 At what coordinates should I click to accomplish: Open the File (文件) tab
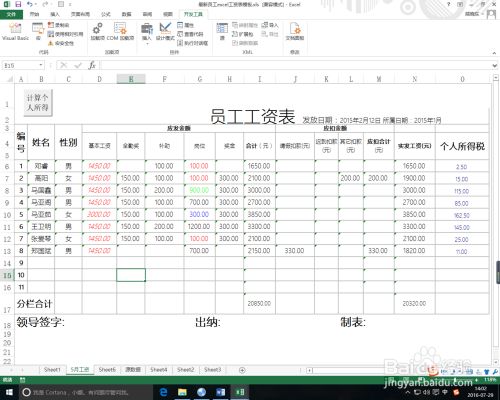pyautogui.click(x=11, y=14)
